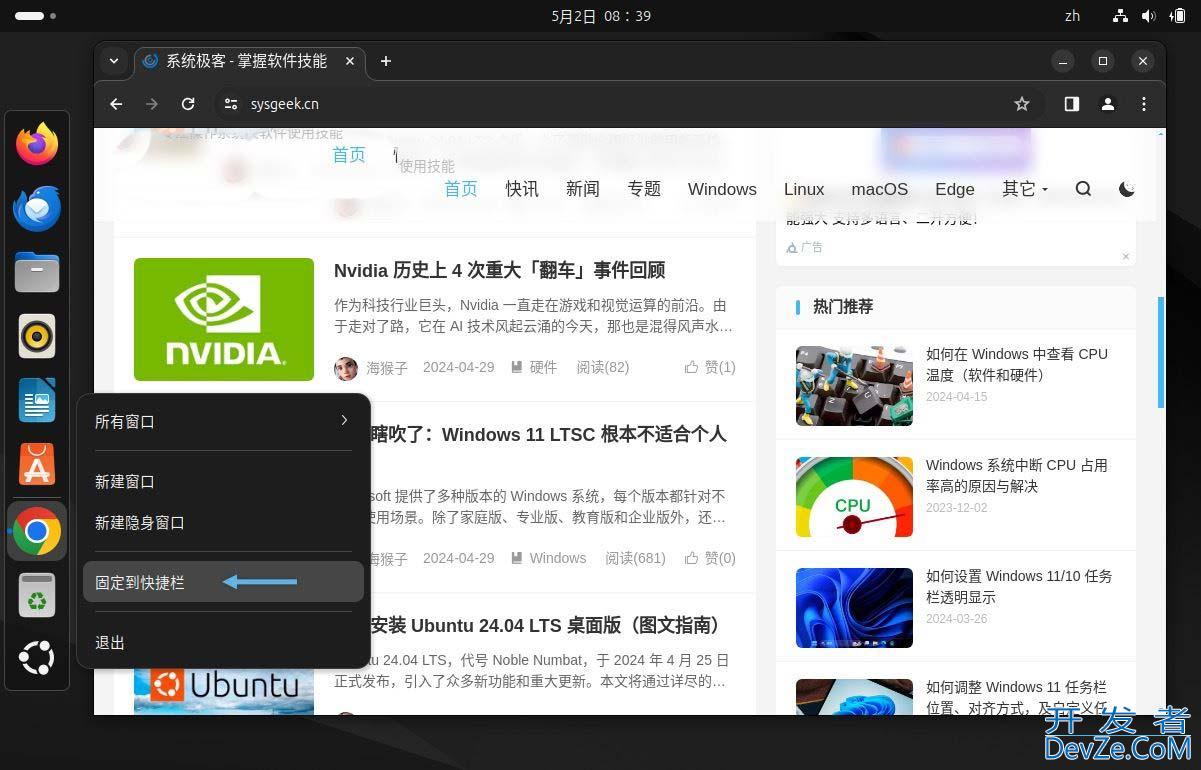
Task: Open system volume indicator
Action: coord(1149,16)
